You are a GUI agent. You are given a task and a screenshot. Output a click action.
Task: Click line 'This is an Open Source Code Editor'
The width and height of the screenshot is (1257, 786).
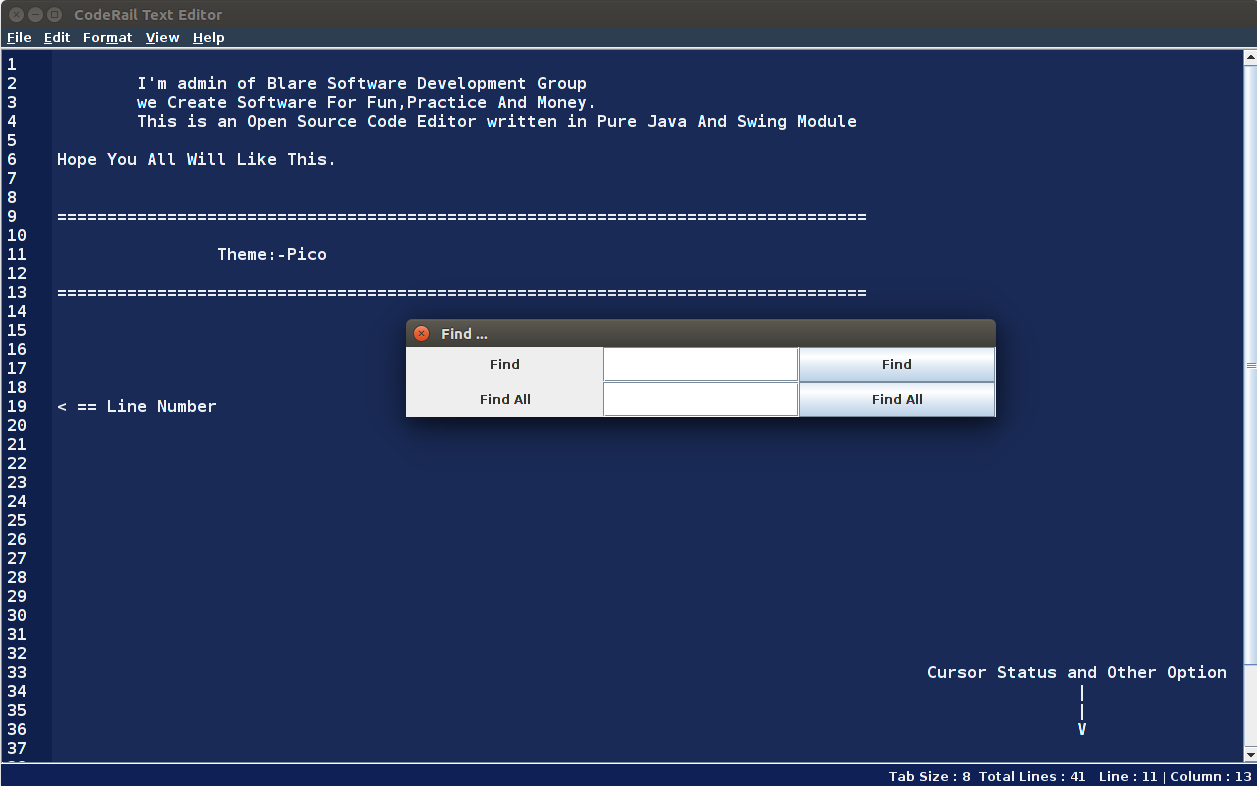497,122
